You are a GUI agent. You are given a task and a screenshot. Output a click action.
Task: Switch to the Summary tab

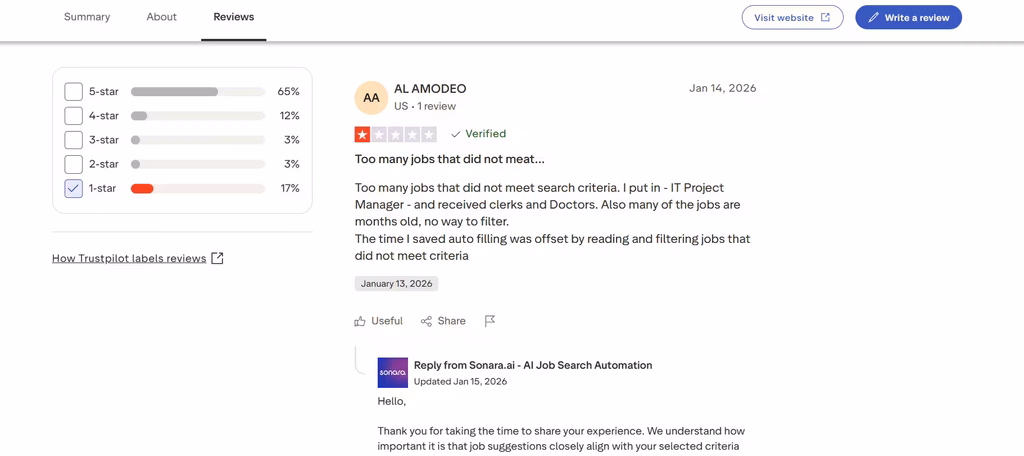pyautogui.click(x=87, y=17)
